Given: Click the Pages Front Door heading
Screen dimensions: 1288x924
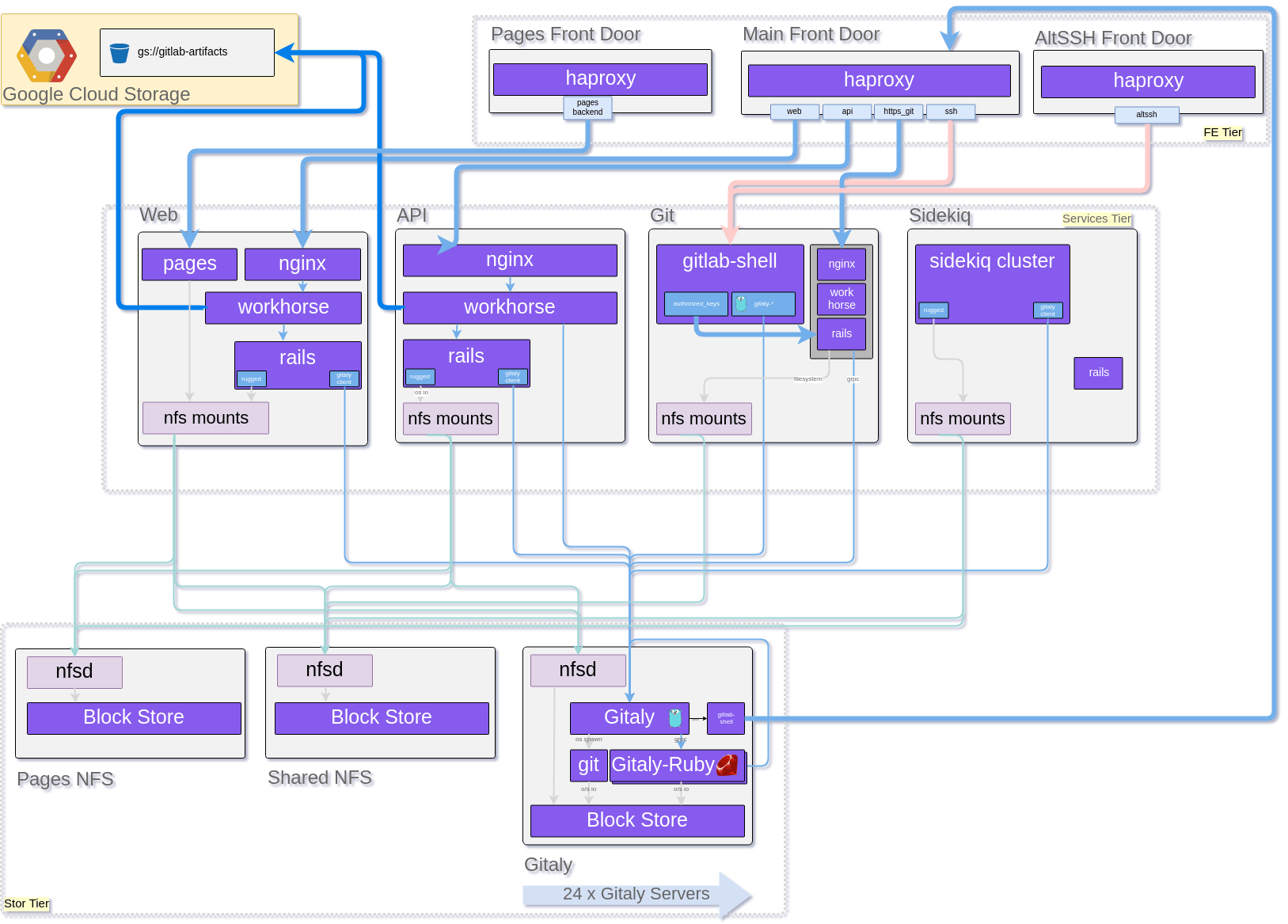Looking at the screenshot, I should coord(565,35).
